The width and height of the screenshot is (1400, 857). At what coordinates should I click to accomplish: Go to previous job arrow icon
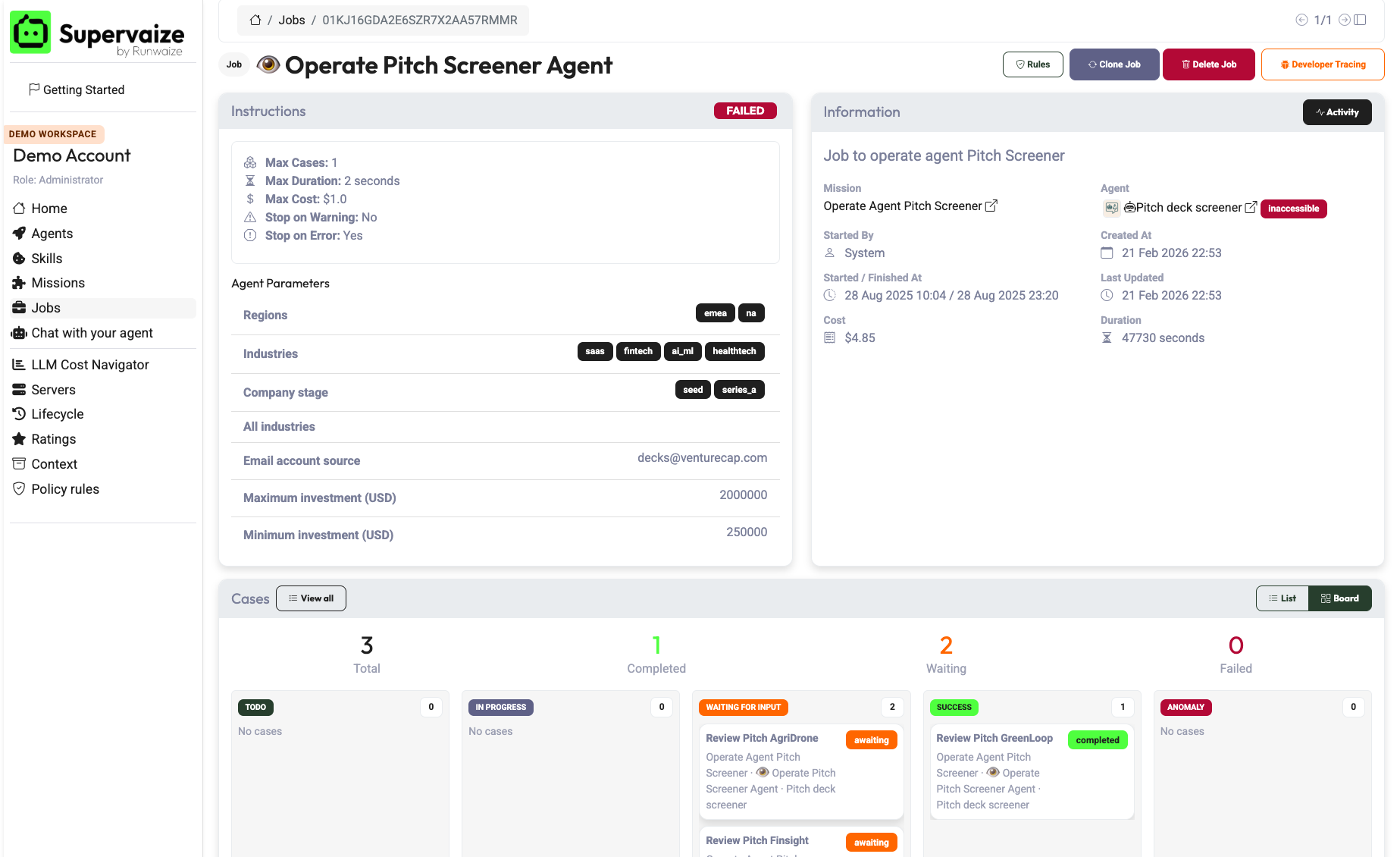tap(1301, 20)
